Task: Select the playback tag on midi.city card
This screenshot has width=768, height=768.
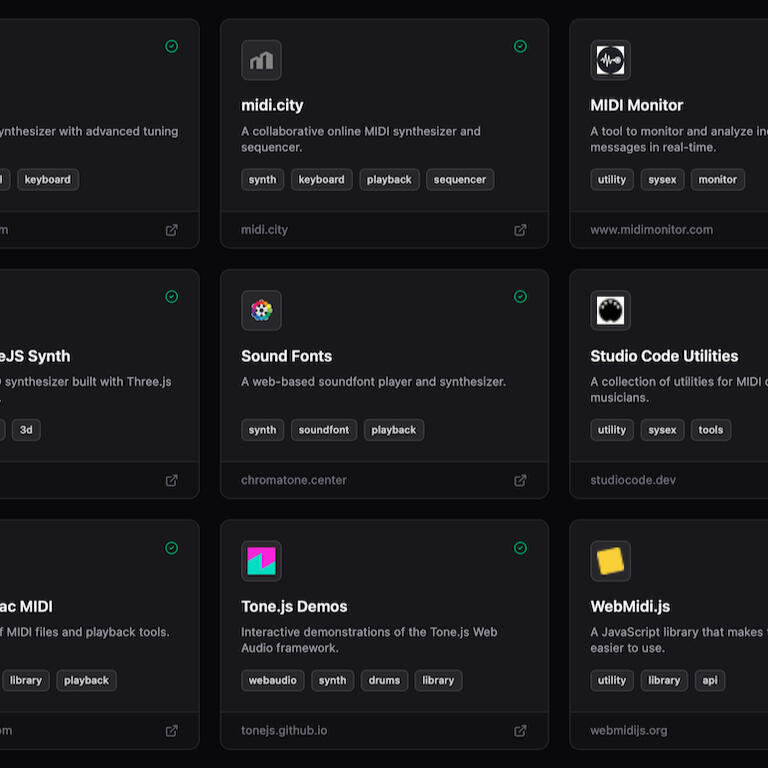Action: (x=389, y=180)
